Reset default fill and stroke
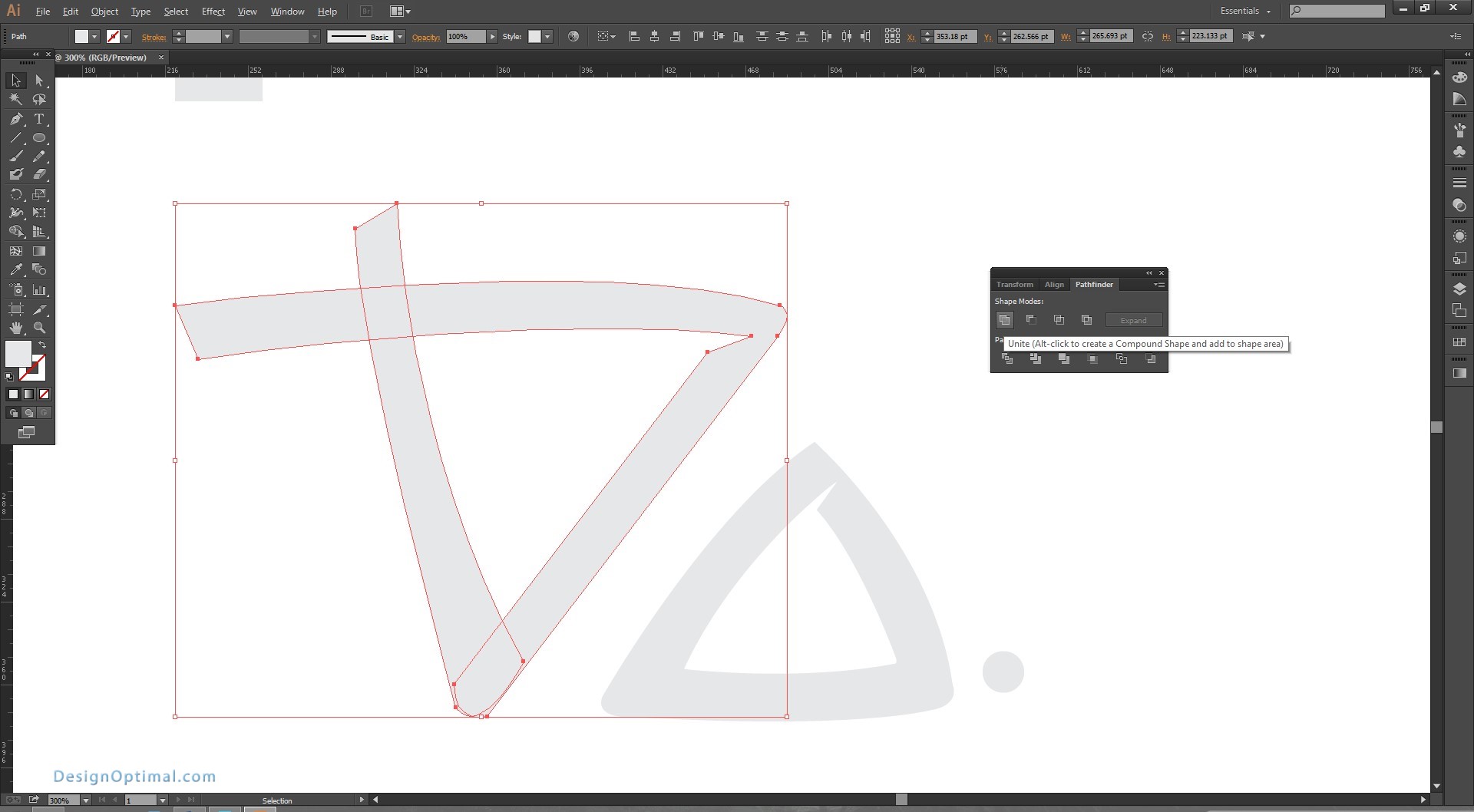Viewport: 1474px width, 812px height. (x=9, y=377)
